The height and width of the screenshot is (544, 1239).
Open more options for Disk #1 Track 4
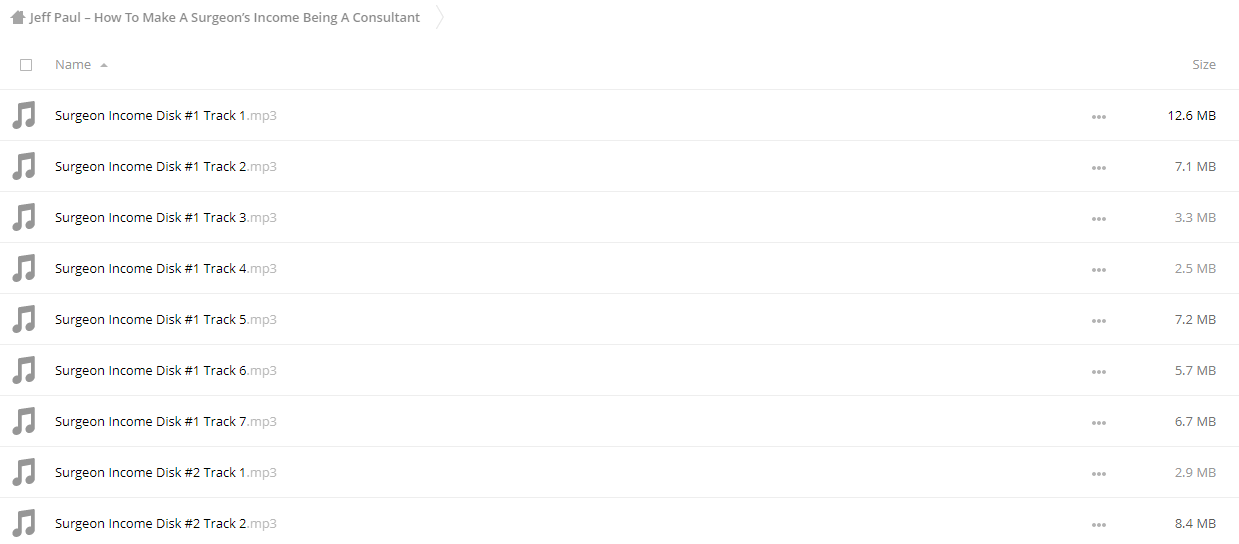1099,269
